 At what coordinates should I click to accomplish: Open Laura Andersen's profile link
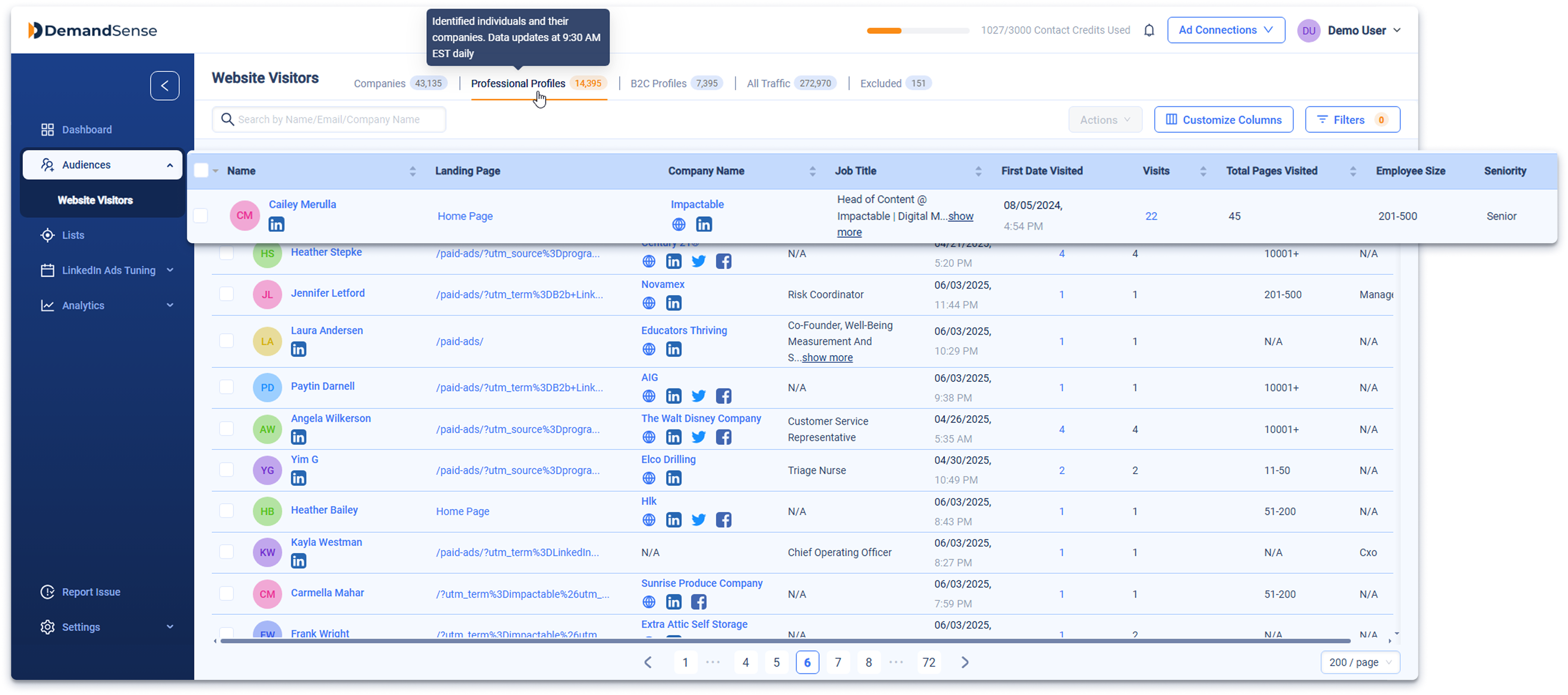coord(326,330)
